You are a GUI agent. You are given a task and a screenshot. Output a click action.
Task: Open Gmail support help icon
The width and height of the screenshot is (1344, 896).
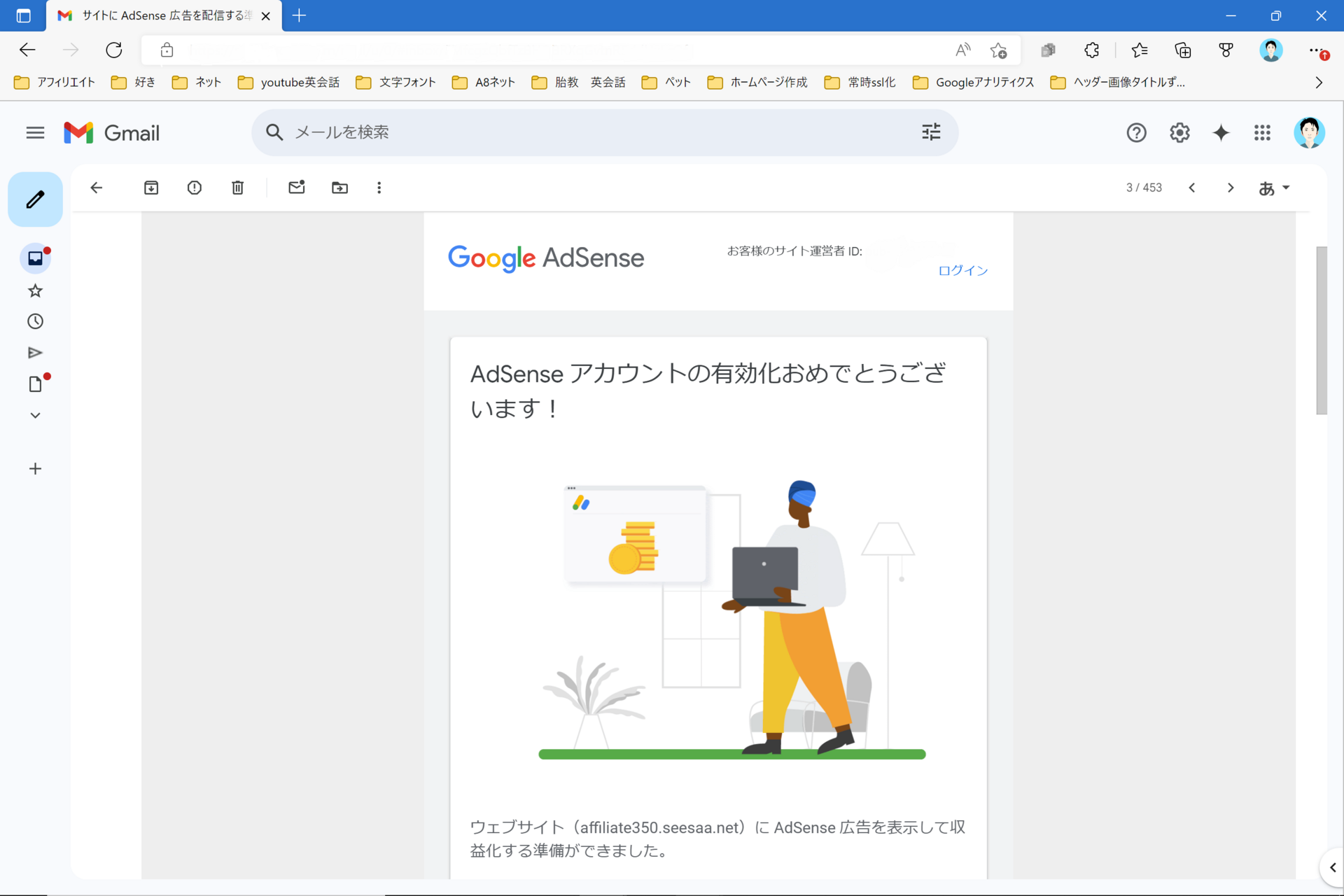1136,132
